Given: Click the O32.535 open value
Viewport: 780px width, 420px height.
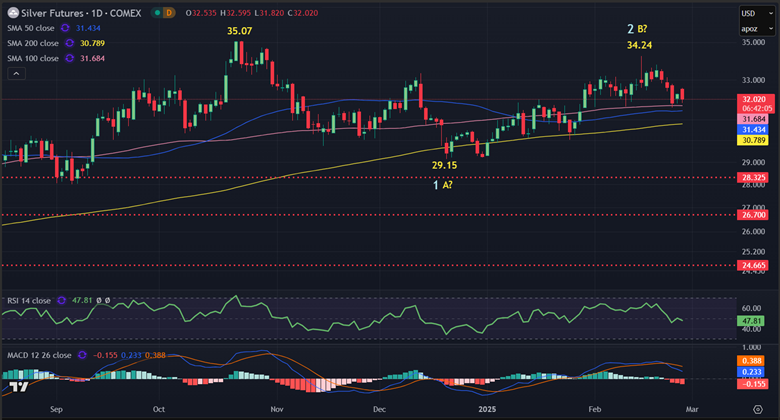Looking at the screenshot, I should point(201,13).
